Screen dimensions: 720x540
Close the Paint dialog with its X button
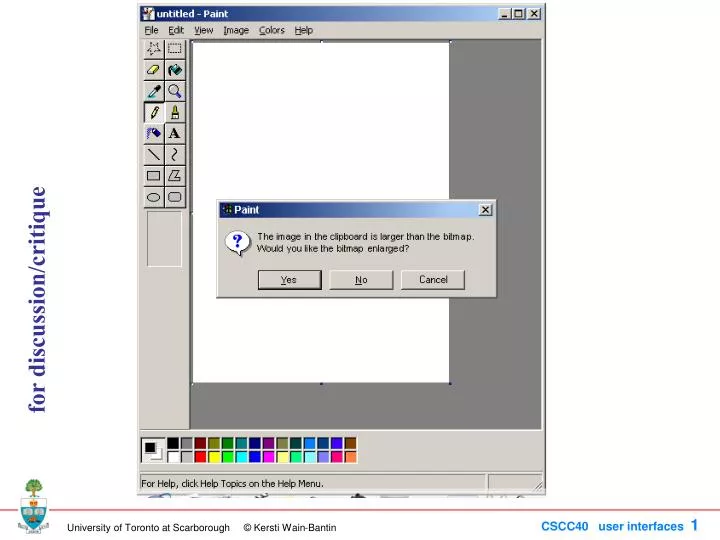[x=485, y=210]
